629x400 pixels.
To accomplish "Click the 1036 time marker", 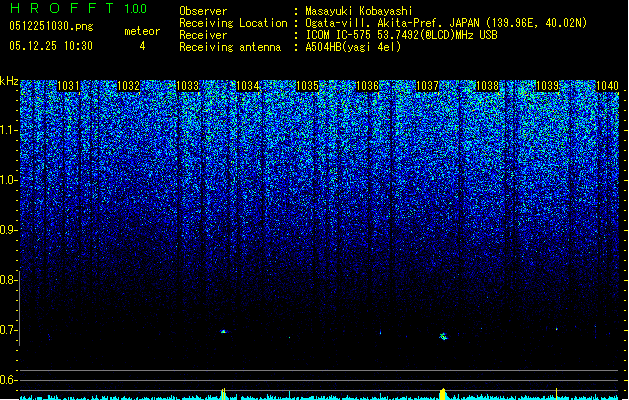I will pyautogui.click(x=367, y=86).
